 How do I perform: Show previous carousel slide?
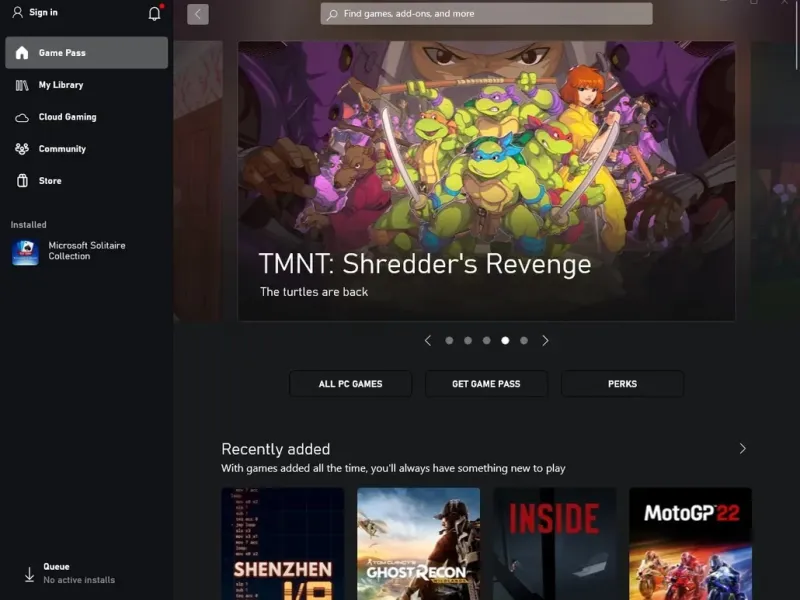click(428, 340)
